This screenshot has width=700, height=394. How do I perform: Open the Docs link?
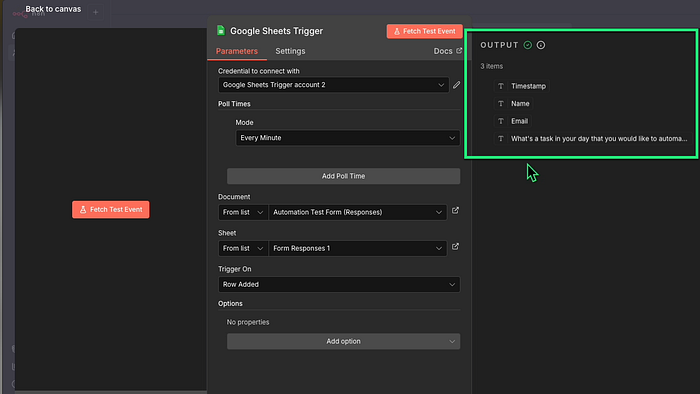(x=447, y=51)
